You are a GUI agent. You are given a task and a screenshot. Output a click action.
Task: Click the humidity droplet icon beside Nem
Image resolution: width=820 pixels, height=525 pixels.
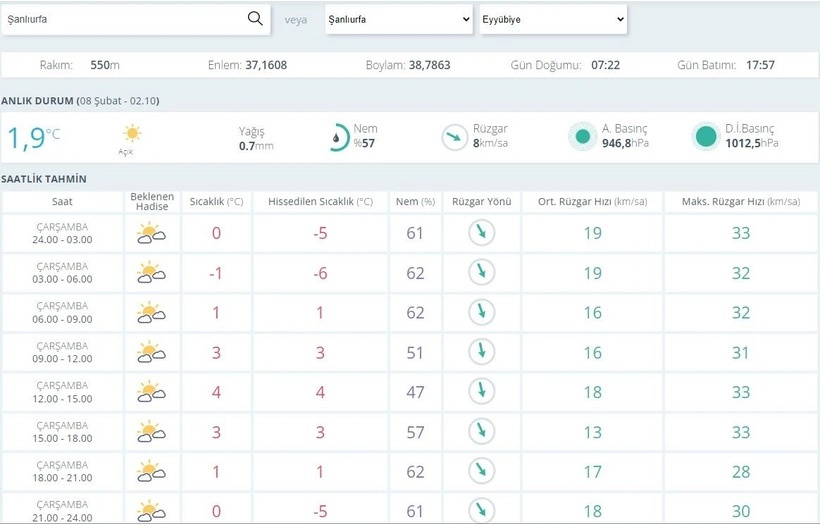tap(339, 137)
